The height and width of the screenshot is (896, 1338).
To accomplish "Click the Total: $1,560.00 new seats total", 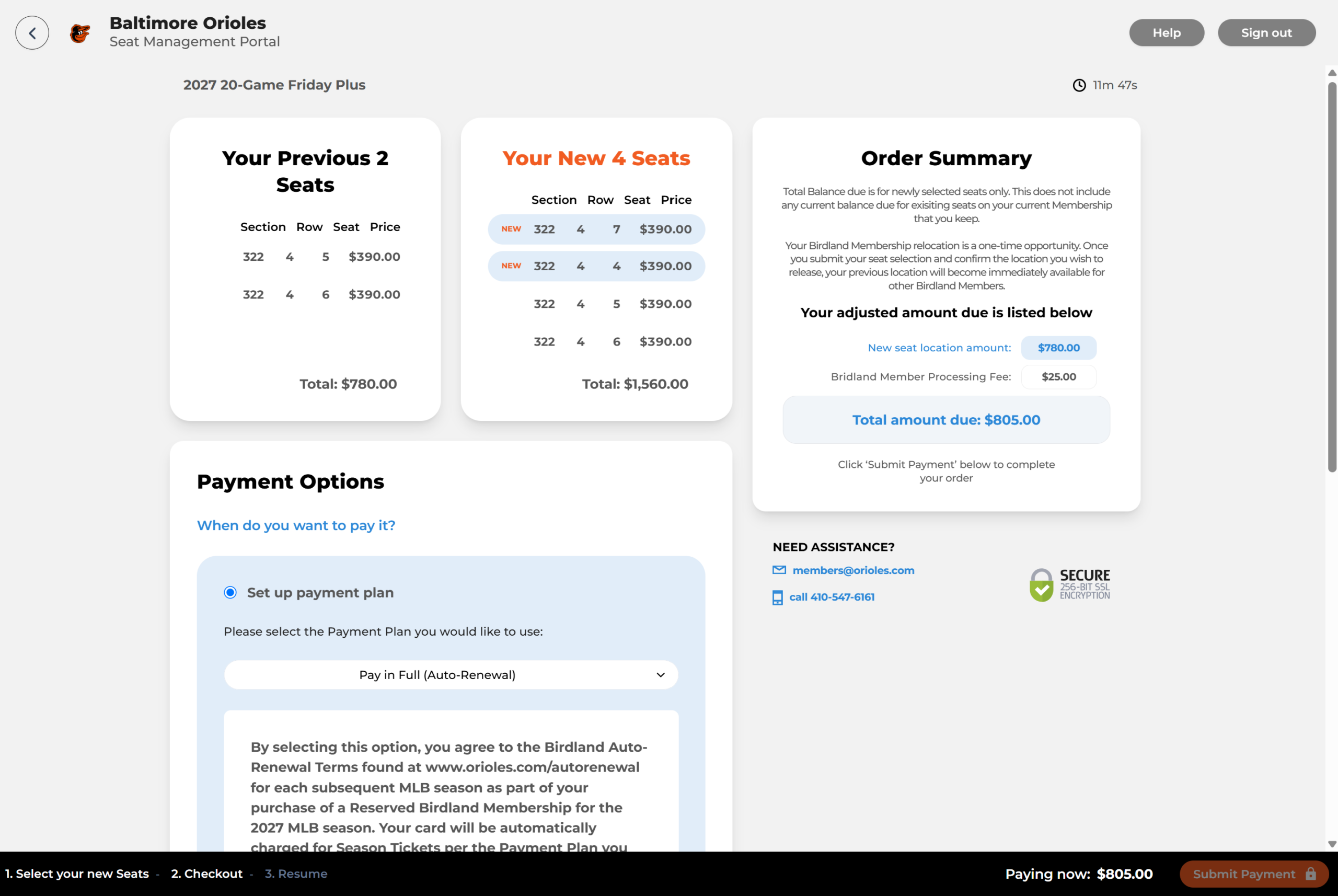I will coord(635,384).
